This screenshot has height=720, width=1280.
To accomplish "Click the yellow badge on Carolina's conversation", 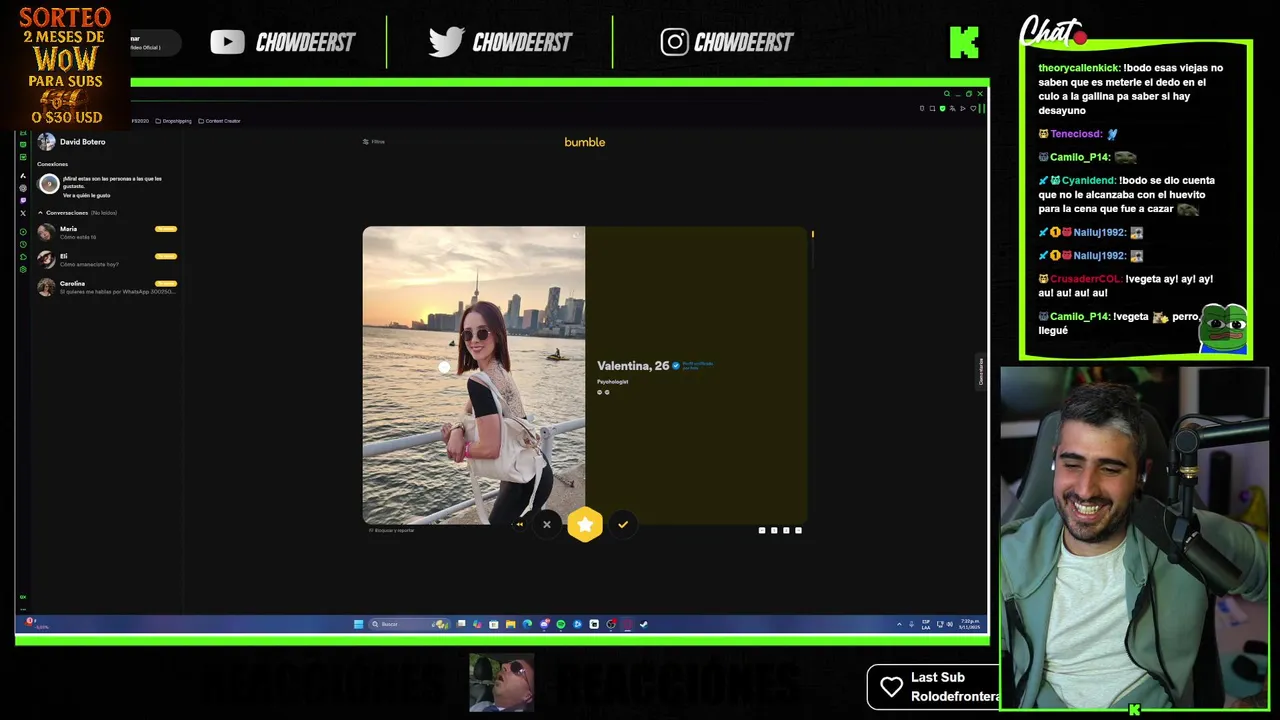I will pos(166,283).
